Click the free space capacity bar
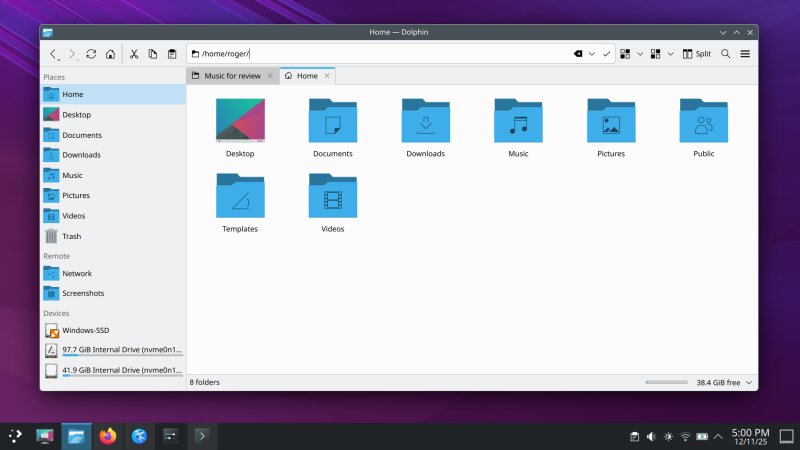 click(x=666, y=382)
